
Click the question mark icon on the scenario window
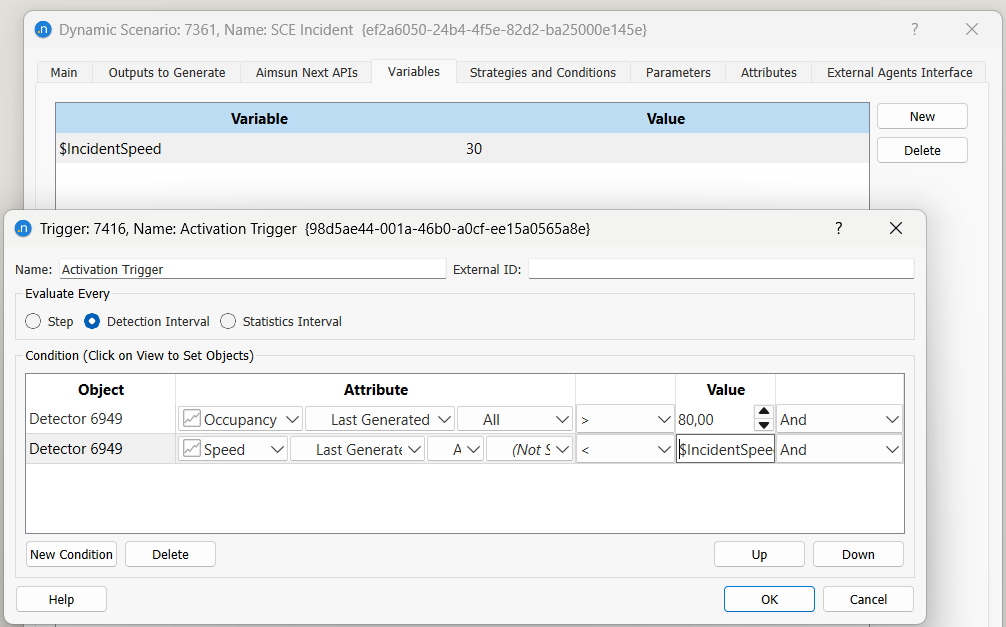(x=914, y=30)
